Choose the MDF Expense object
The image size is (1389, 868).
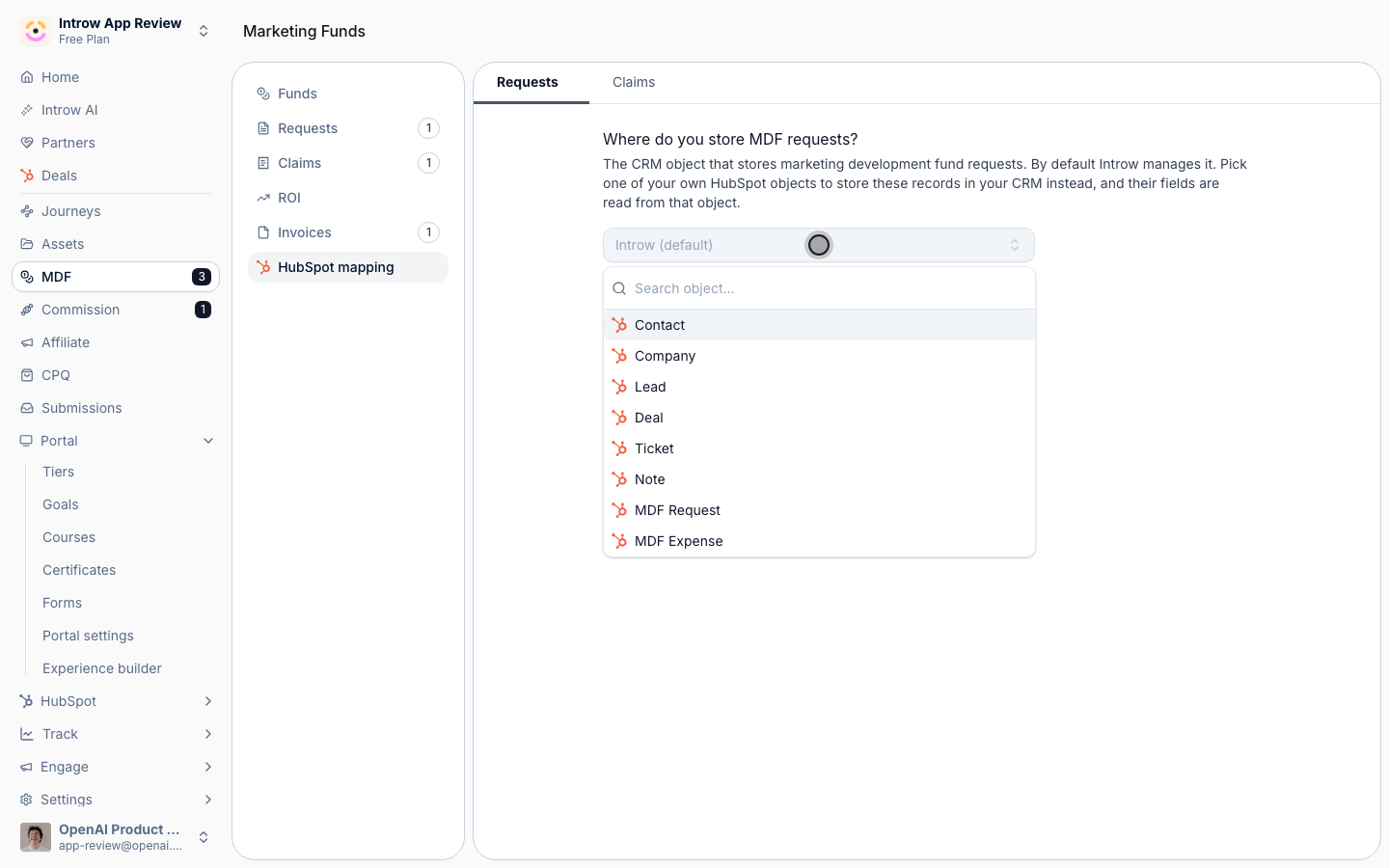point(819,541)
